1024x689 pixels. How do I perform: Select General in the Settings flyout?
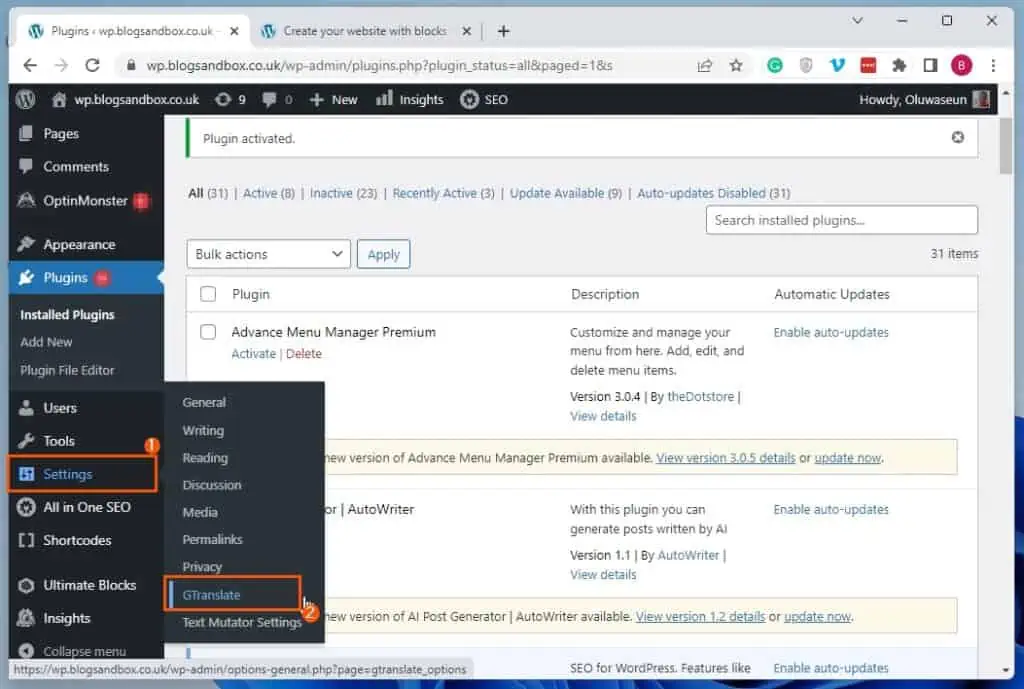coord(204,402)
